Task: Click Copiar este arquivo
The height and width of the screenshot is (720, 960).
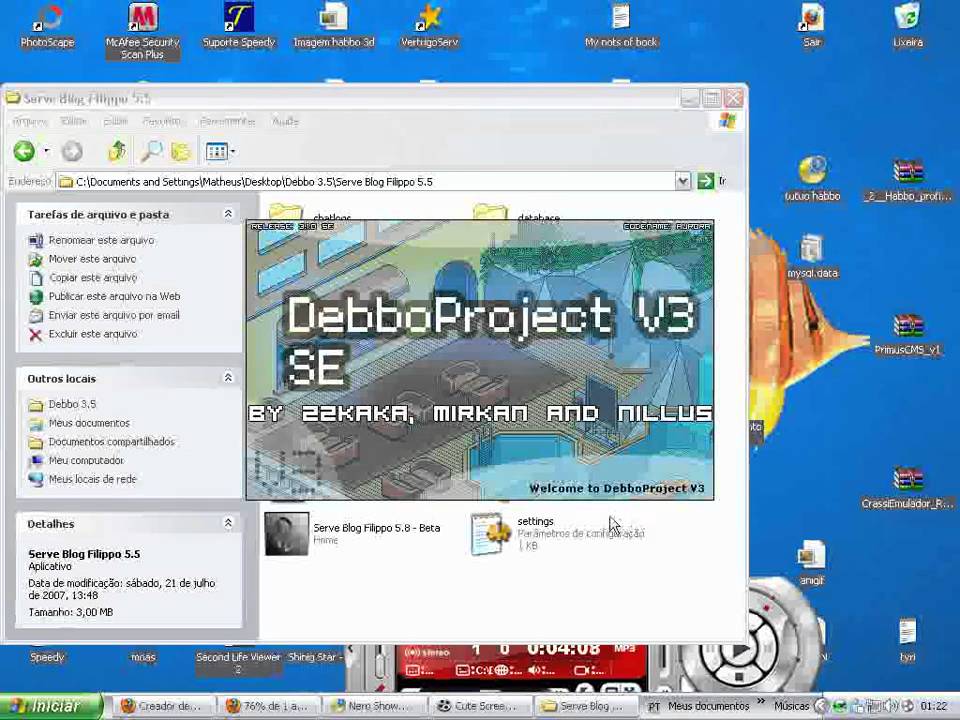Action: (93, 277)
